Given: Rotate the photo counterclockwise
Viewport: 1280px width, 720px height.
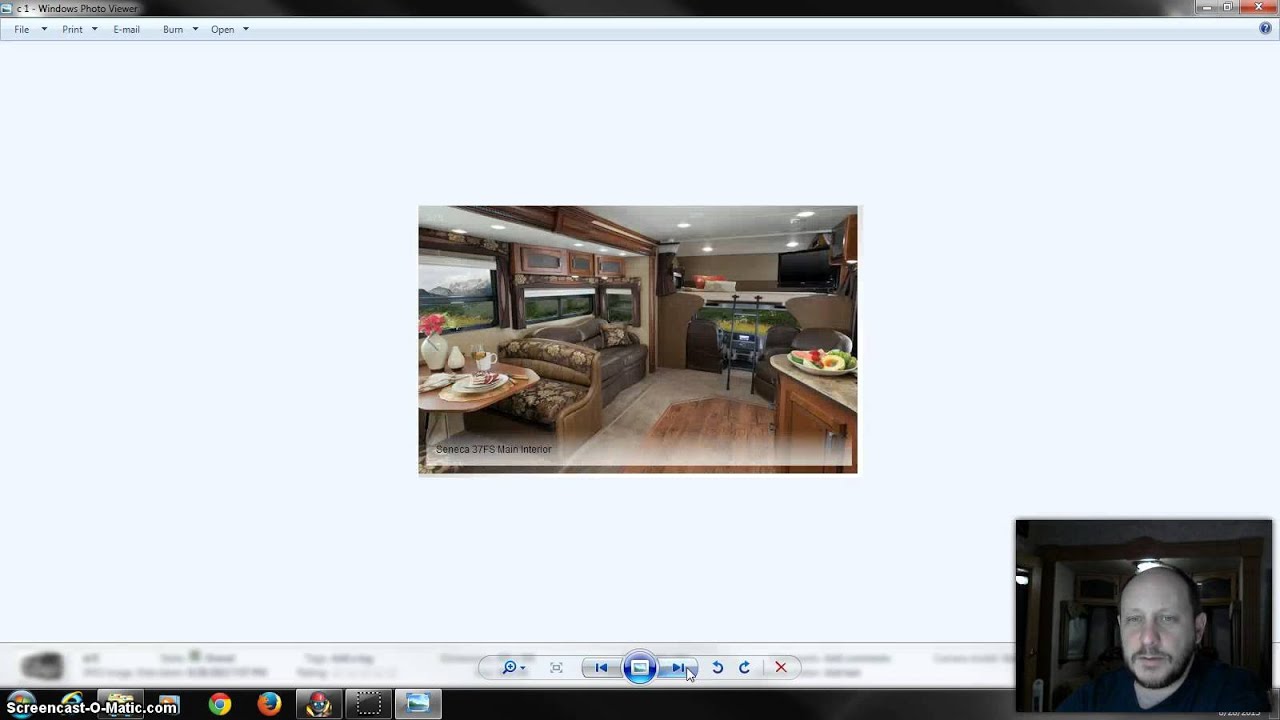Looking at the screenshot, I should pos(717,668).
